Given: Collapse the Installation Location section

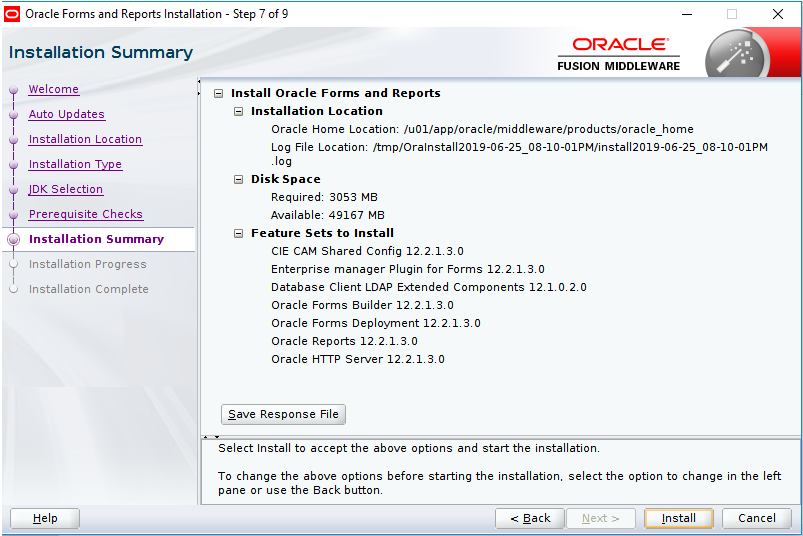Looking at the screenshot, I should pos(239,111).
